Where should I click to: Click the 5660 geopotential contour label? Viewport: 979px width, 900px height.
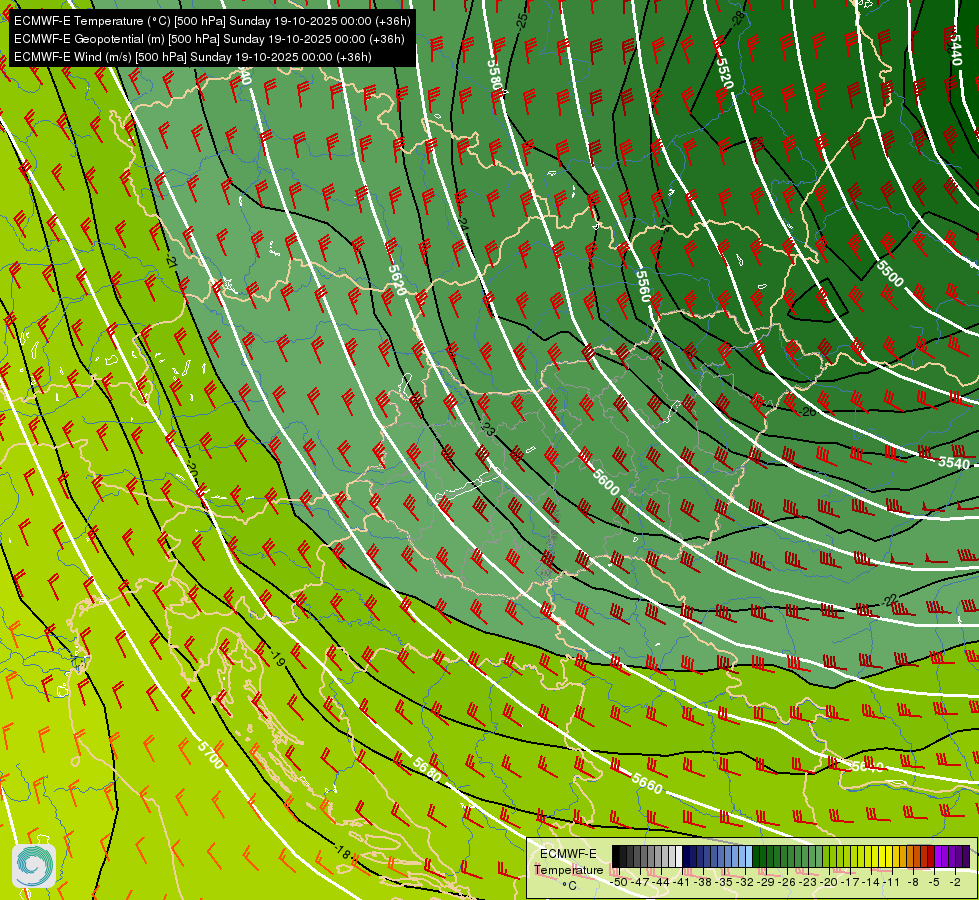(647, 784)
